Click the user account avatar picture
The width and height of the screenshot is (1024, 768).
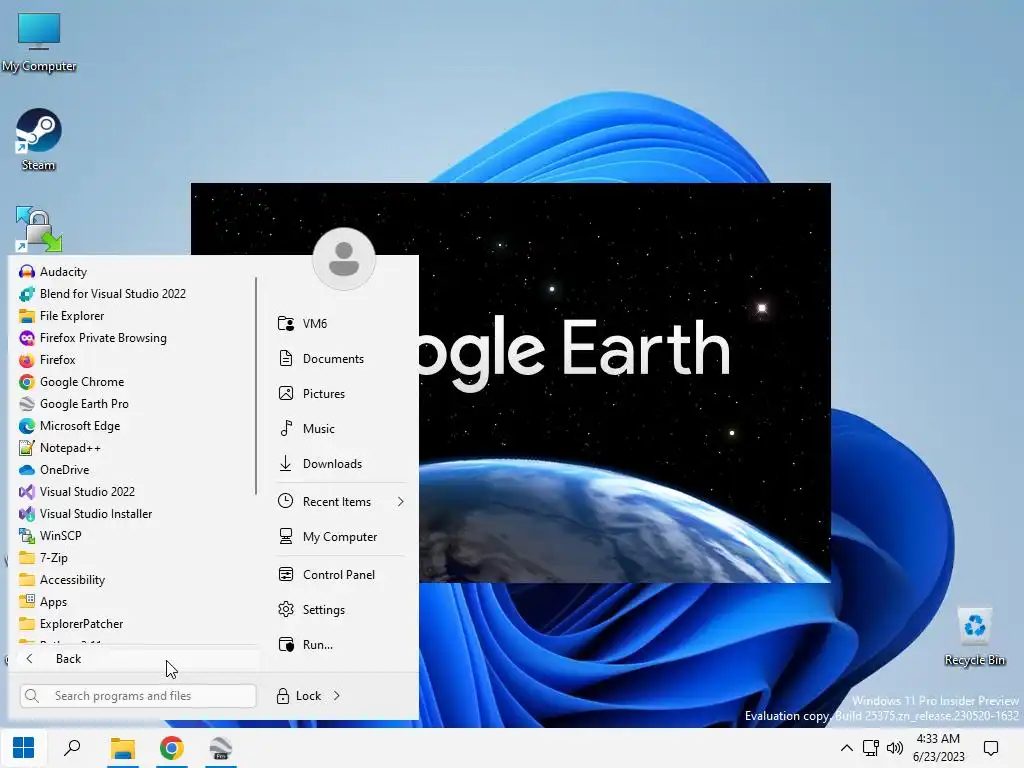click(x=344, y=259)
